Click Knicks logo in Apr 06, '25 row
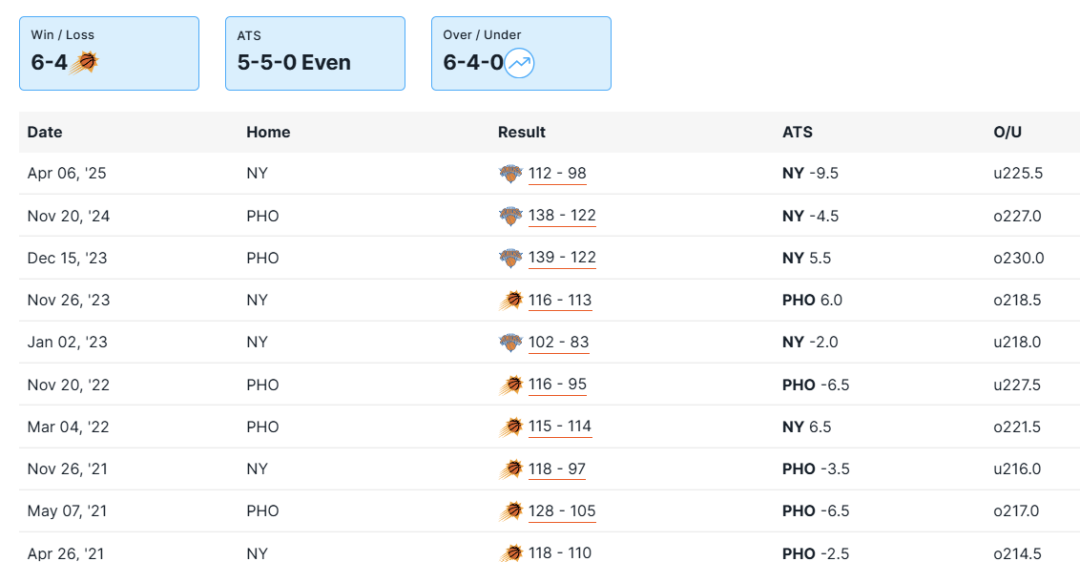Viewport: 1080px width, 562px height. point(510,174)
